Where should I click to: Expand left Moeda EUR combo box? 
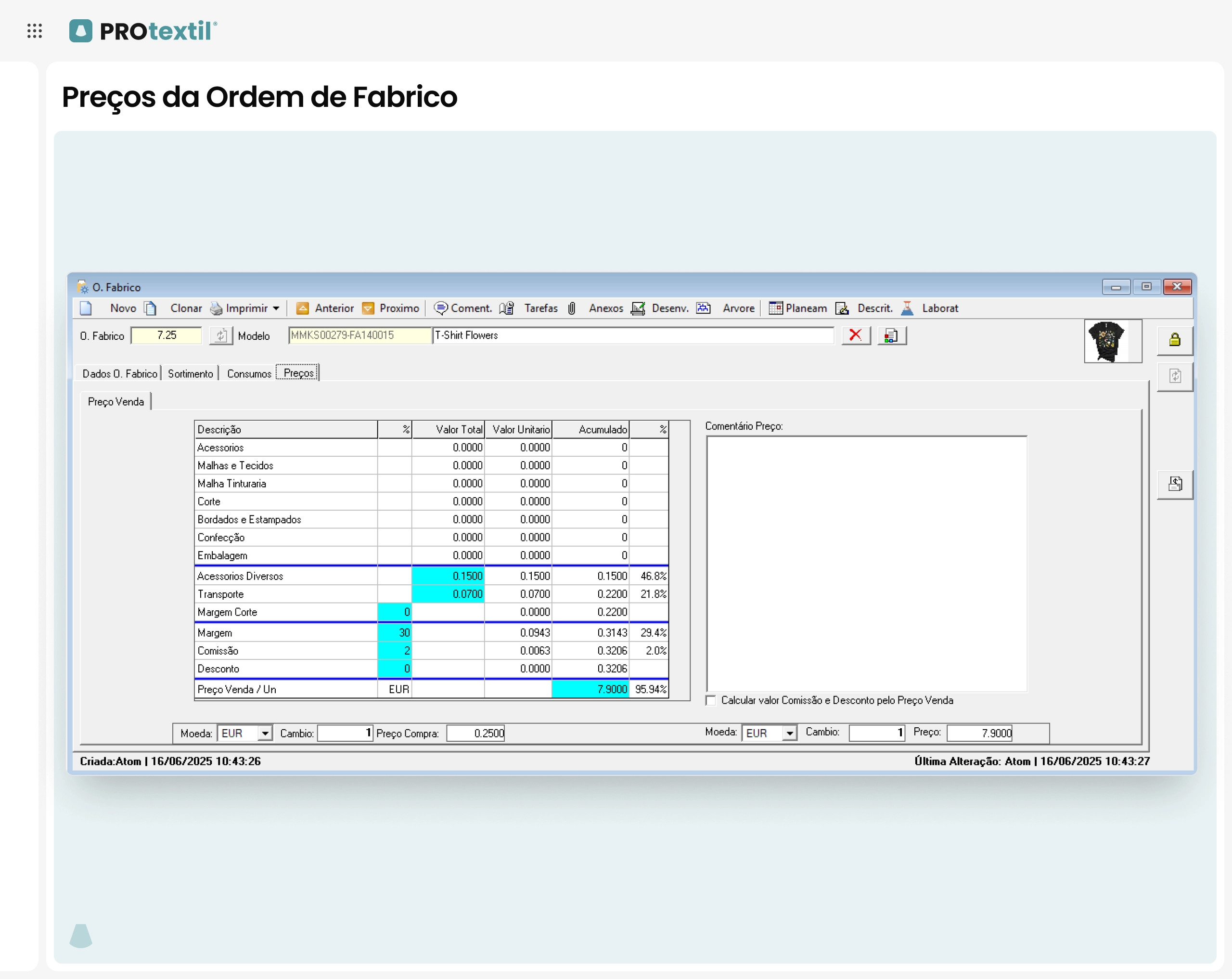(x=265, y=733)
